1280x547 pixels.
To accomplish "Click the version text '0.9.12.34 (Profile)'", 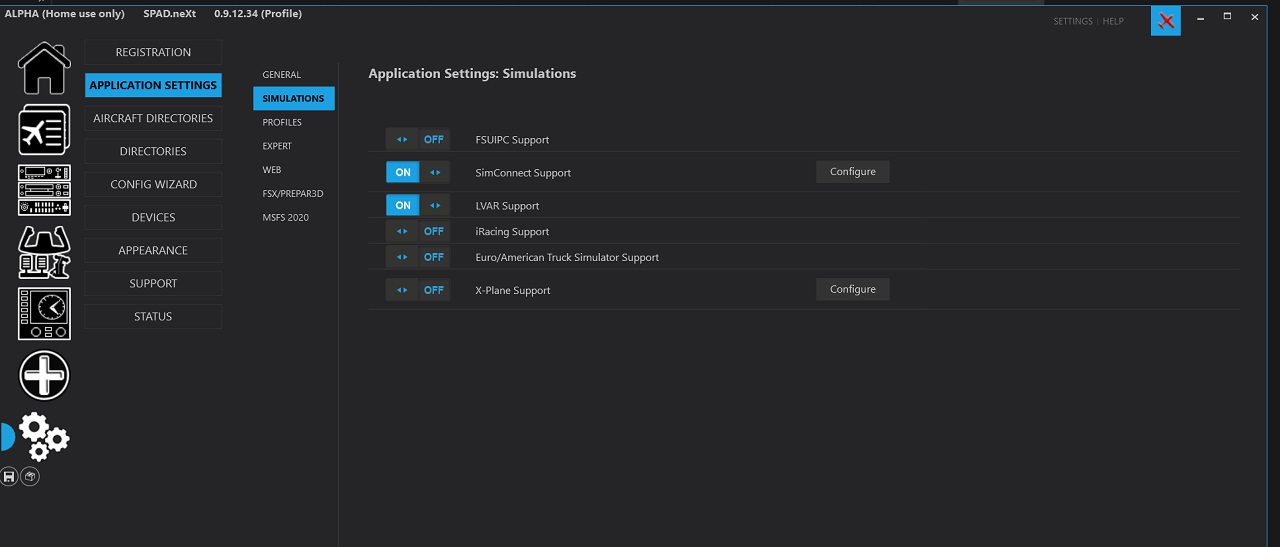I will 258,14.
